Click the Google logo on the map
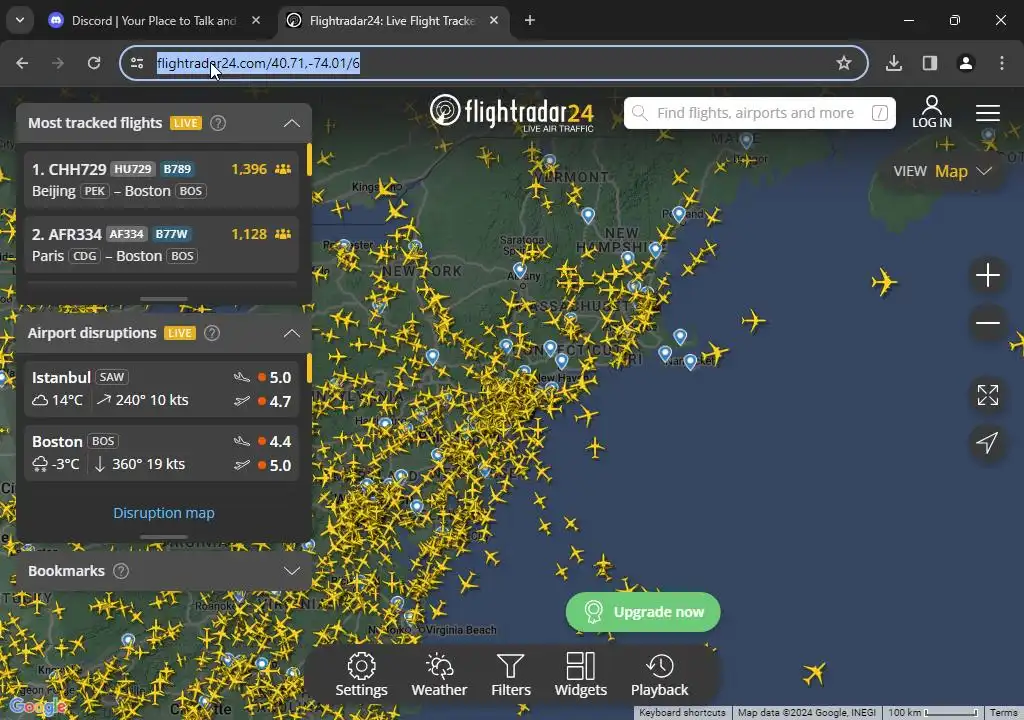This screenshot has width=1024, height=720. (38, 706)
